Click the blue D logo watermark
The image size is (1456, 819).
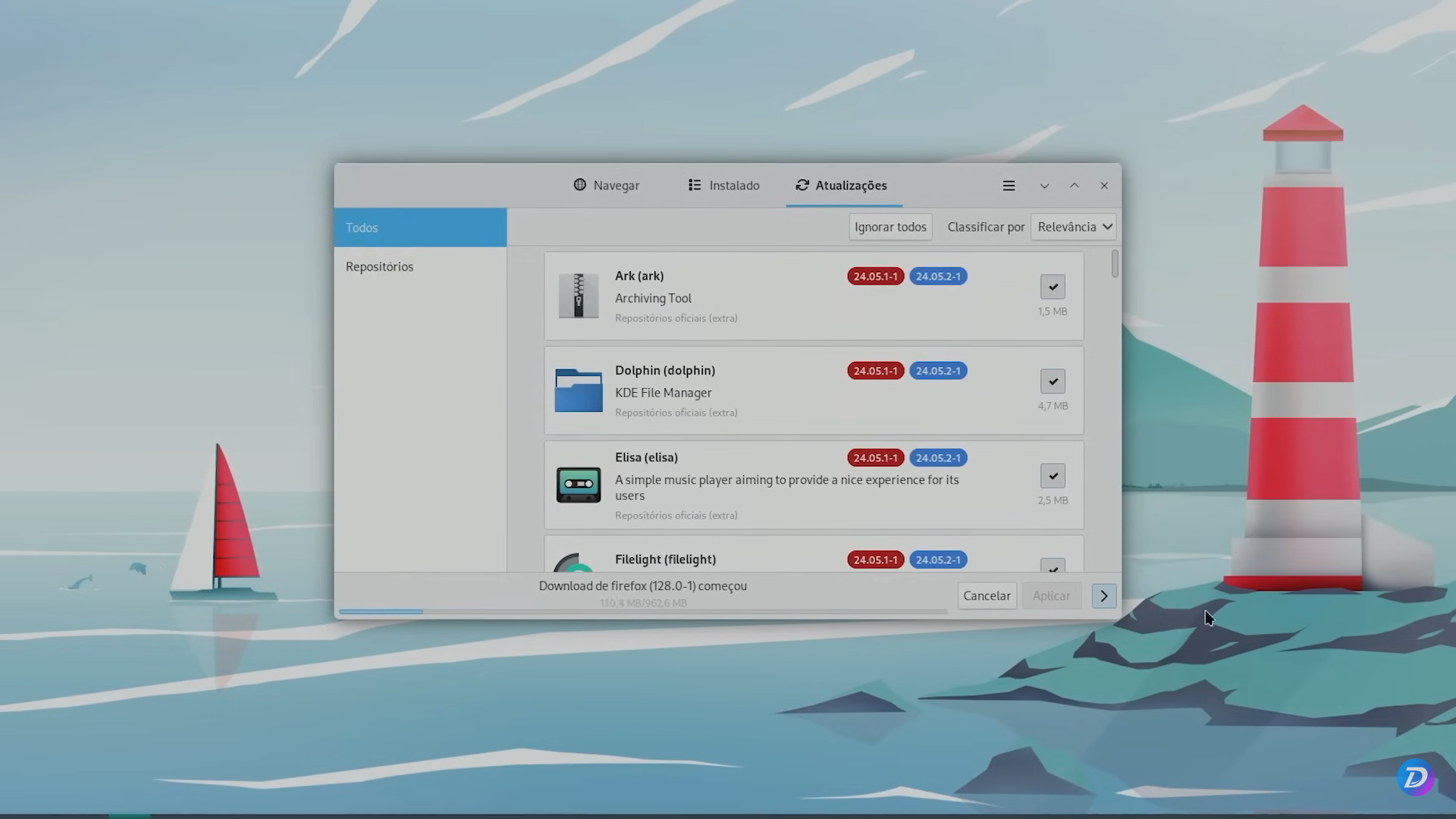[x=1415, y=777]
